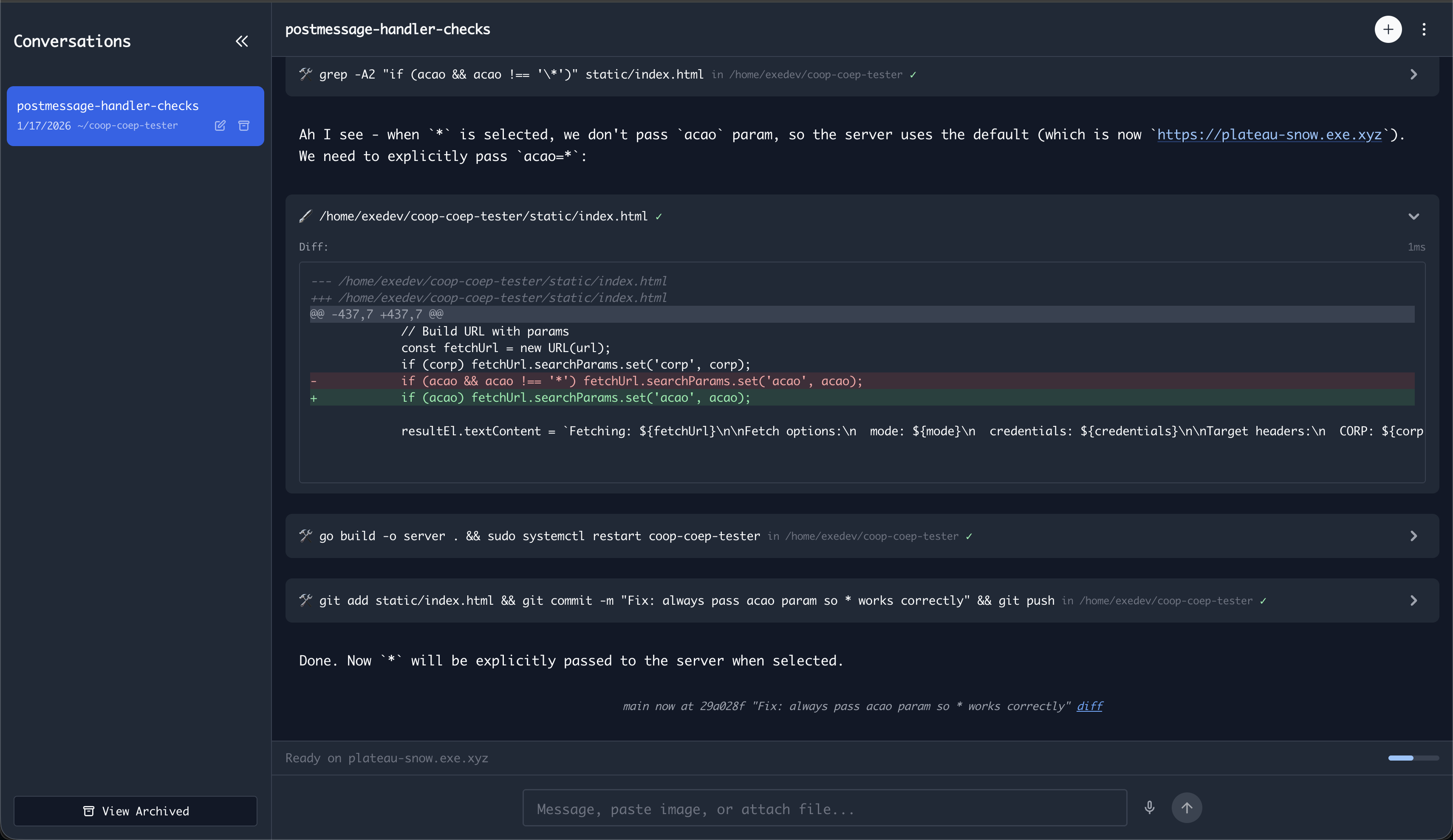Collapse the Conversations sidebar
The width and height of the screenshot is (1453, 840).
(242, 41)
